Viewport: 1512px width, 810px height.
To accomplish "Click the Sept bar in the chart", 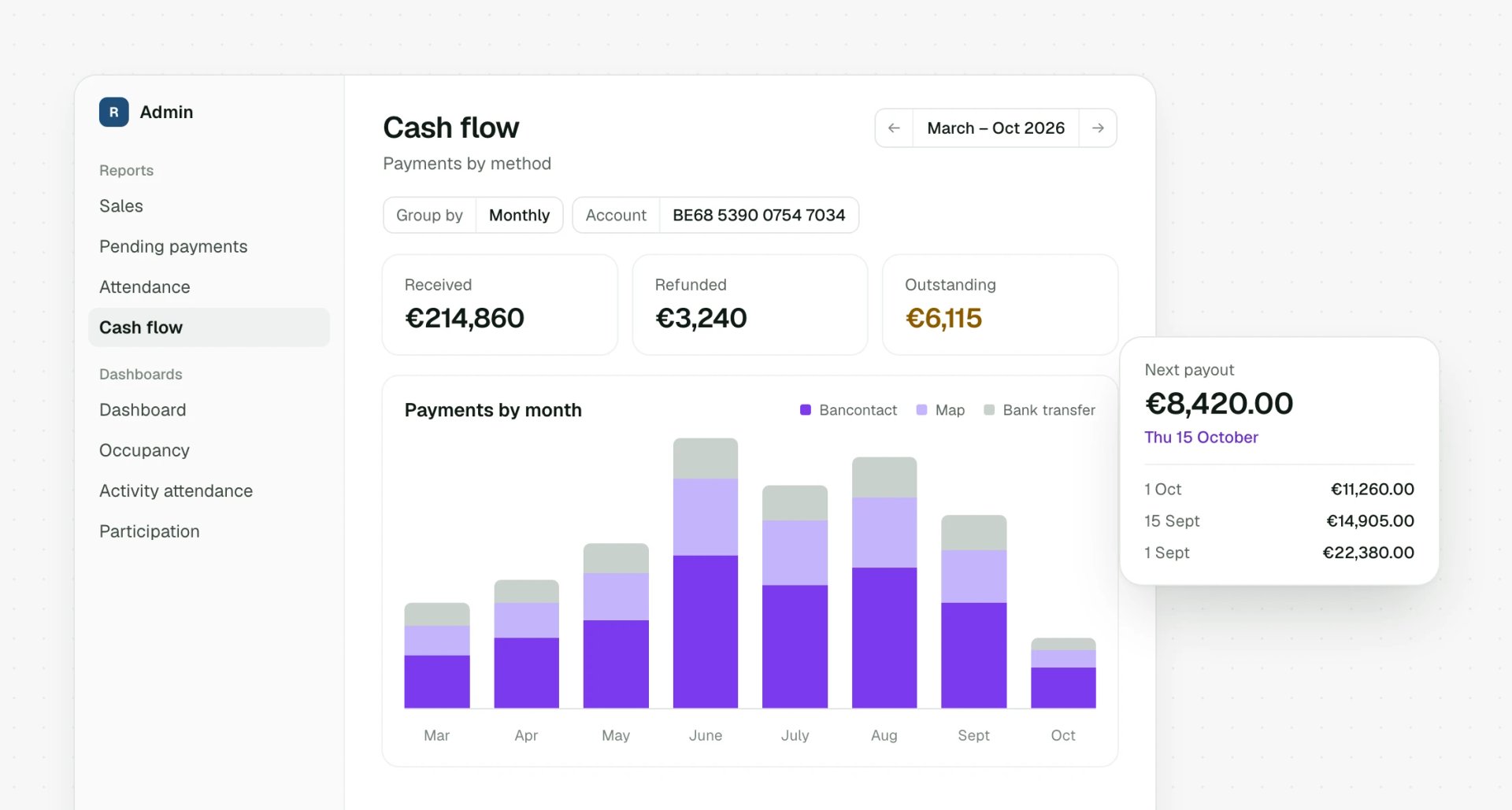I will point(974,612).
